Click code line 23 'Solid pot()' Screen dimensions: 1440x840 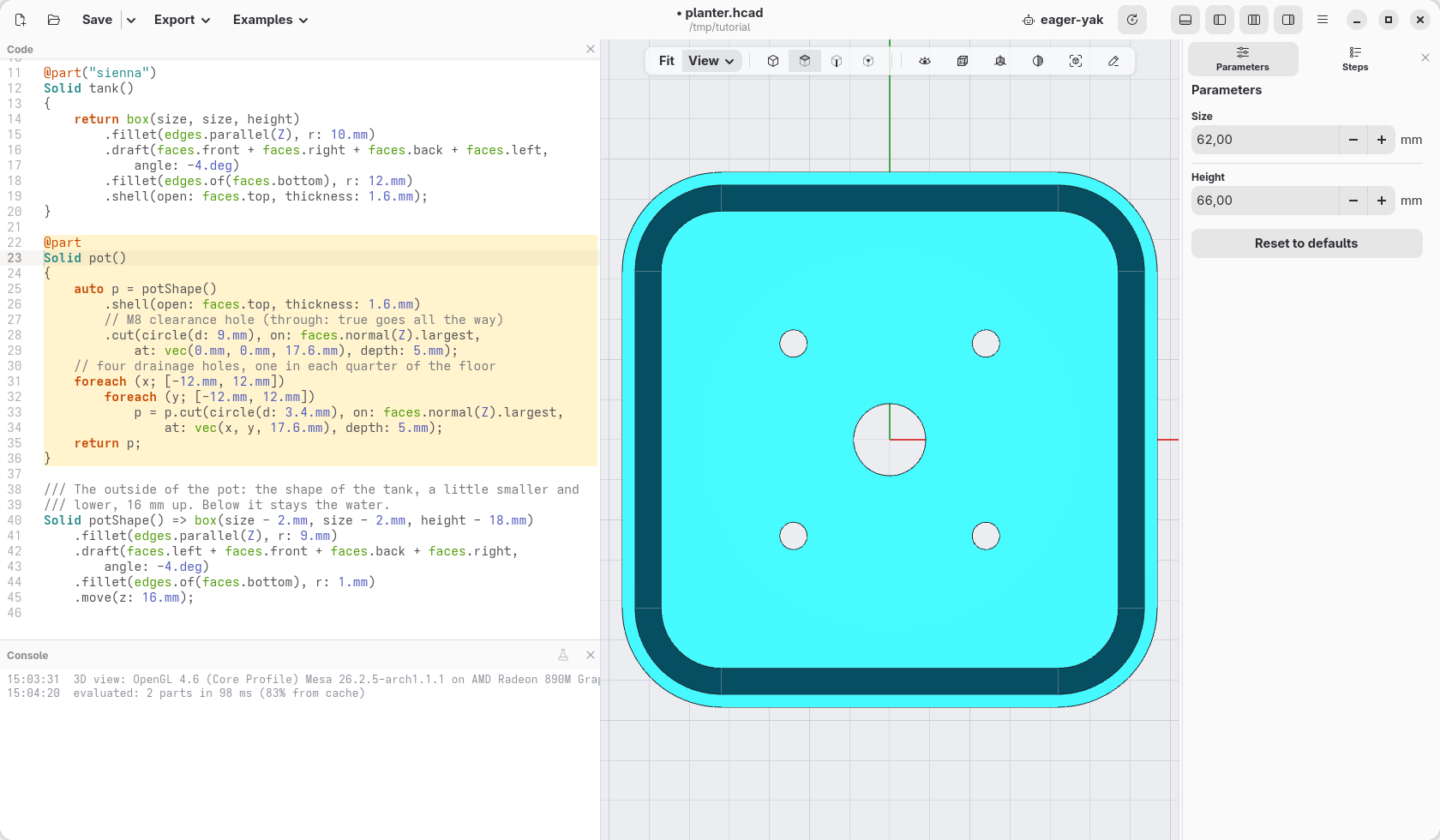click(85, 258)
